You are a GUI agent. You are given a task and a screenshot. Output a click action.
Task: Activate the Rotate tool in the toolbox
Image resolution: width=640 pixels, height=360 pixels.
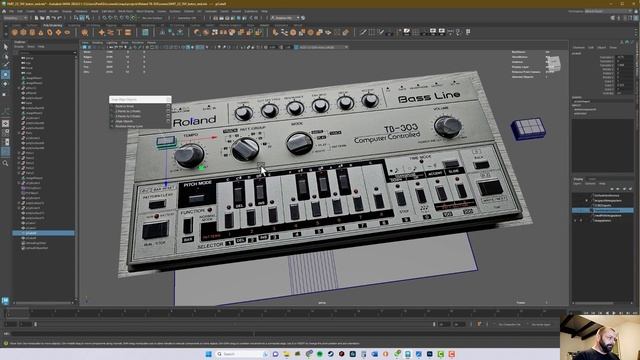pyautogui.click(x=5, y=84)
